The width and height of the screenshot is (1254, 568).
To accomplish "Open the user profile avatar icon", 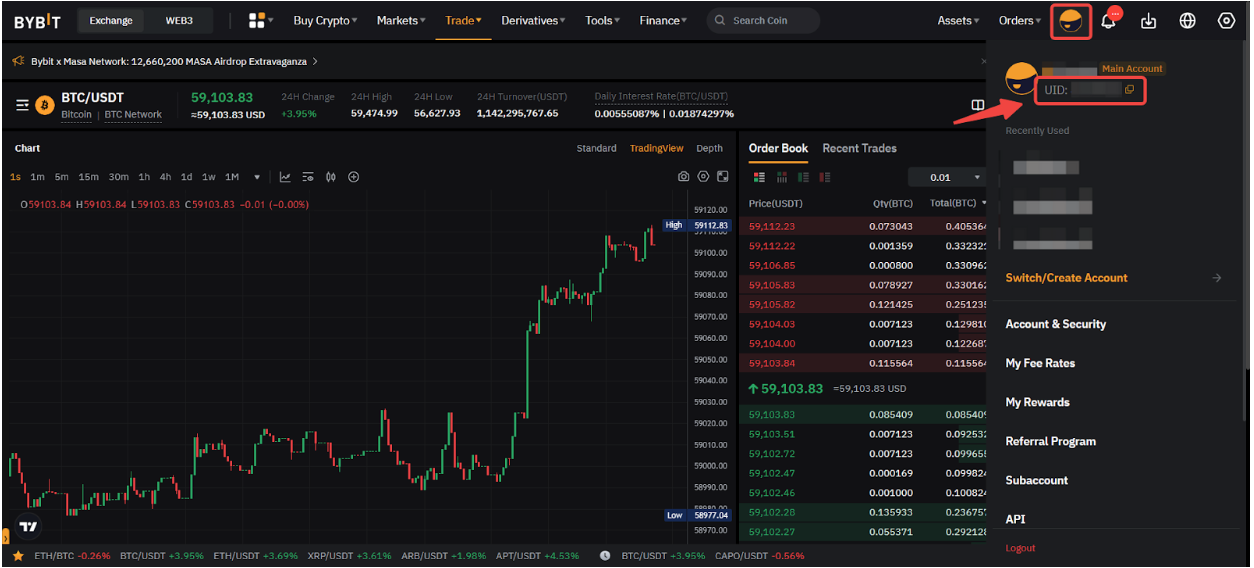I will 1070,21.
